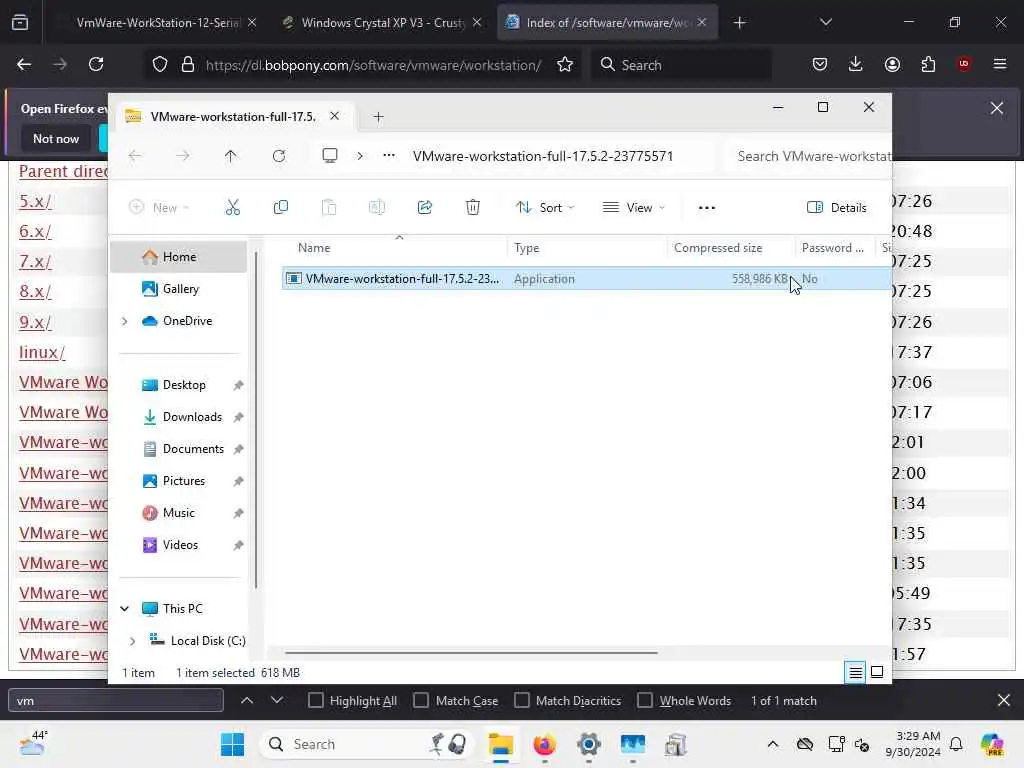
Task: Add a new Explorer tab
Action: [x=378, y=117]
